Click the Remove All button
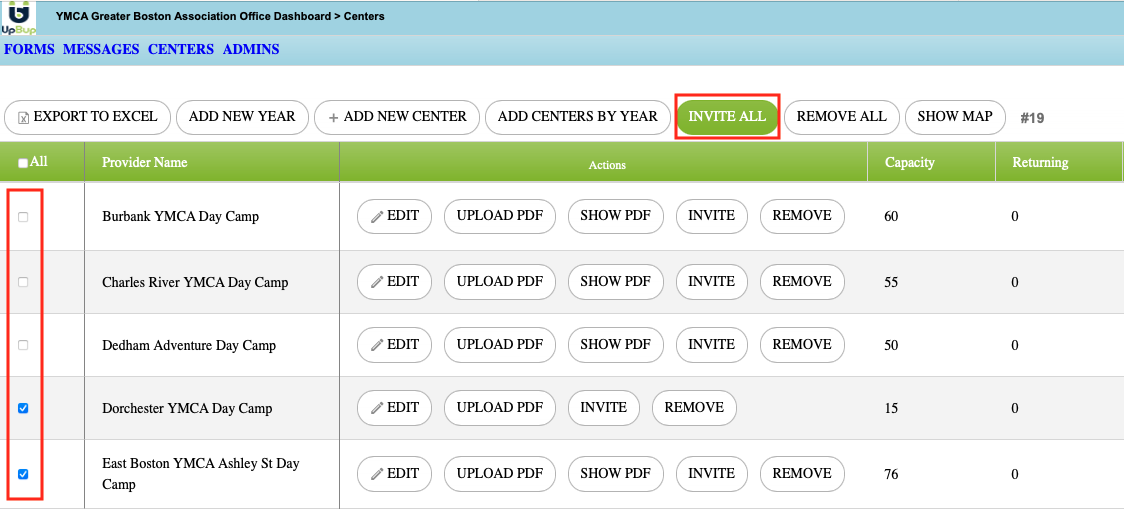This screenshot has height=509, width=1124. tap(842, 117)
